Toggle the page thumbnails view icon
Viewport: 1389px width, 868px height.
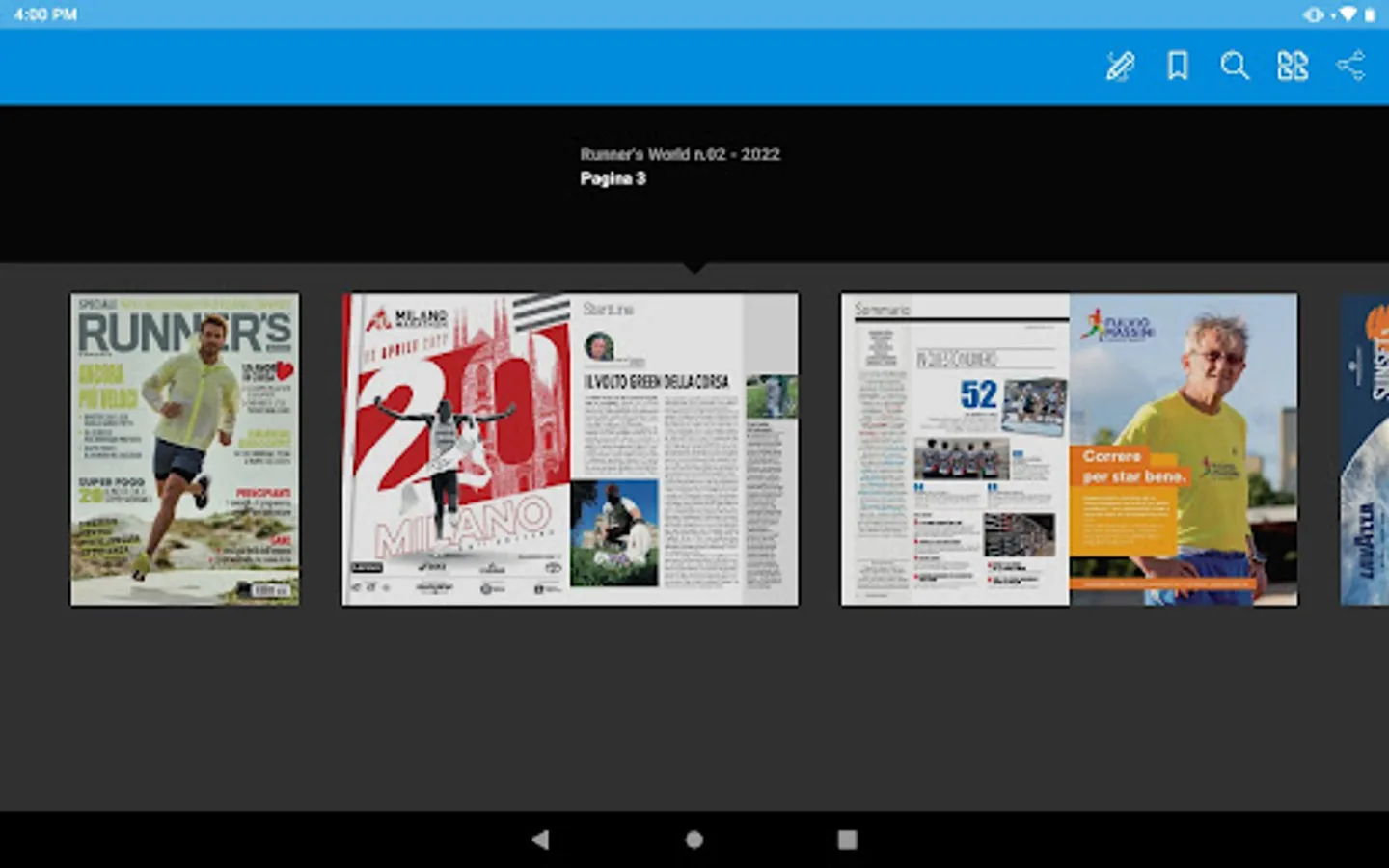click(1293, 66)
